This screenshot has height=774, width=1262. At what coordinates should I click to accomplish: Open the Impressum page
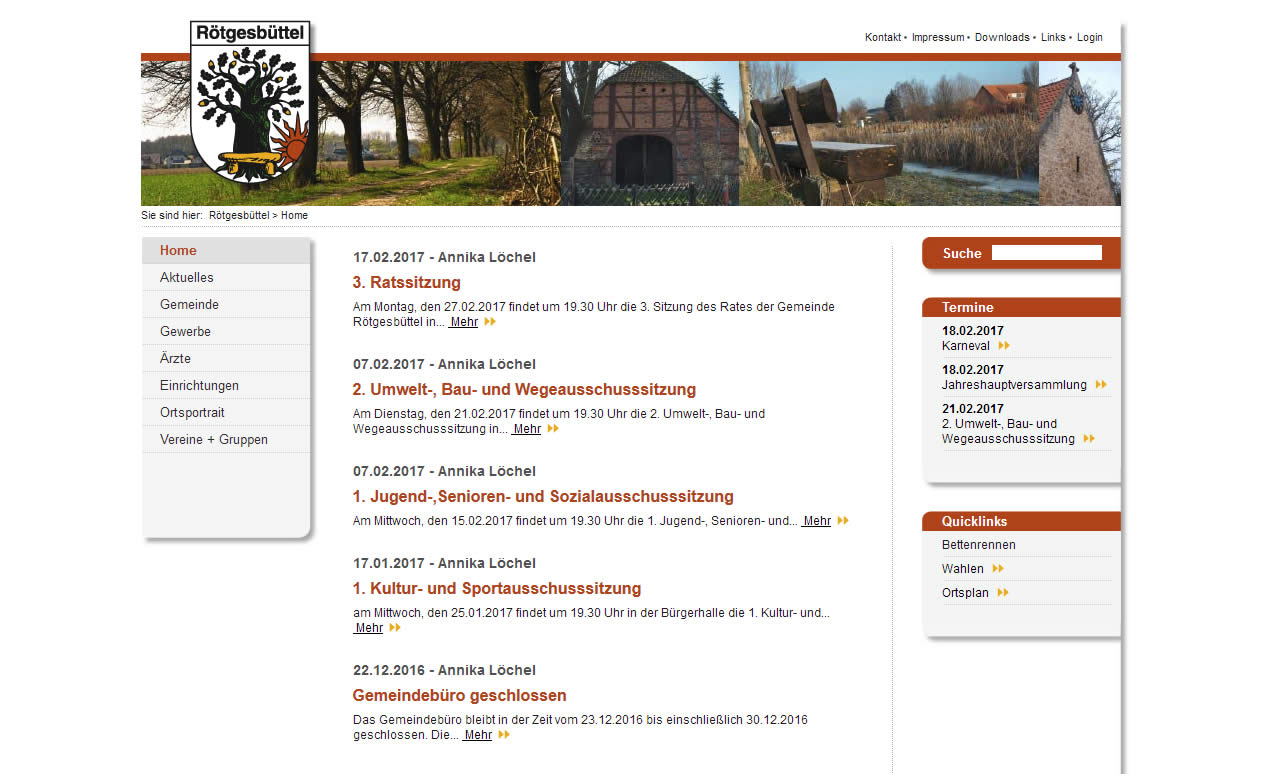[938, 38]
